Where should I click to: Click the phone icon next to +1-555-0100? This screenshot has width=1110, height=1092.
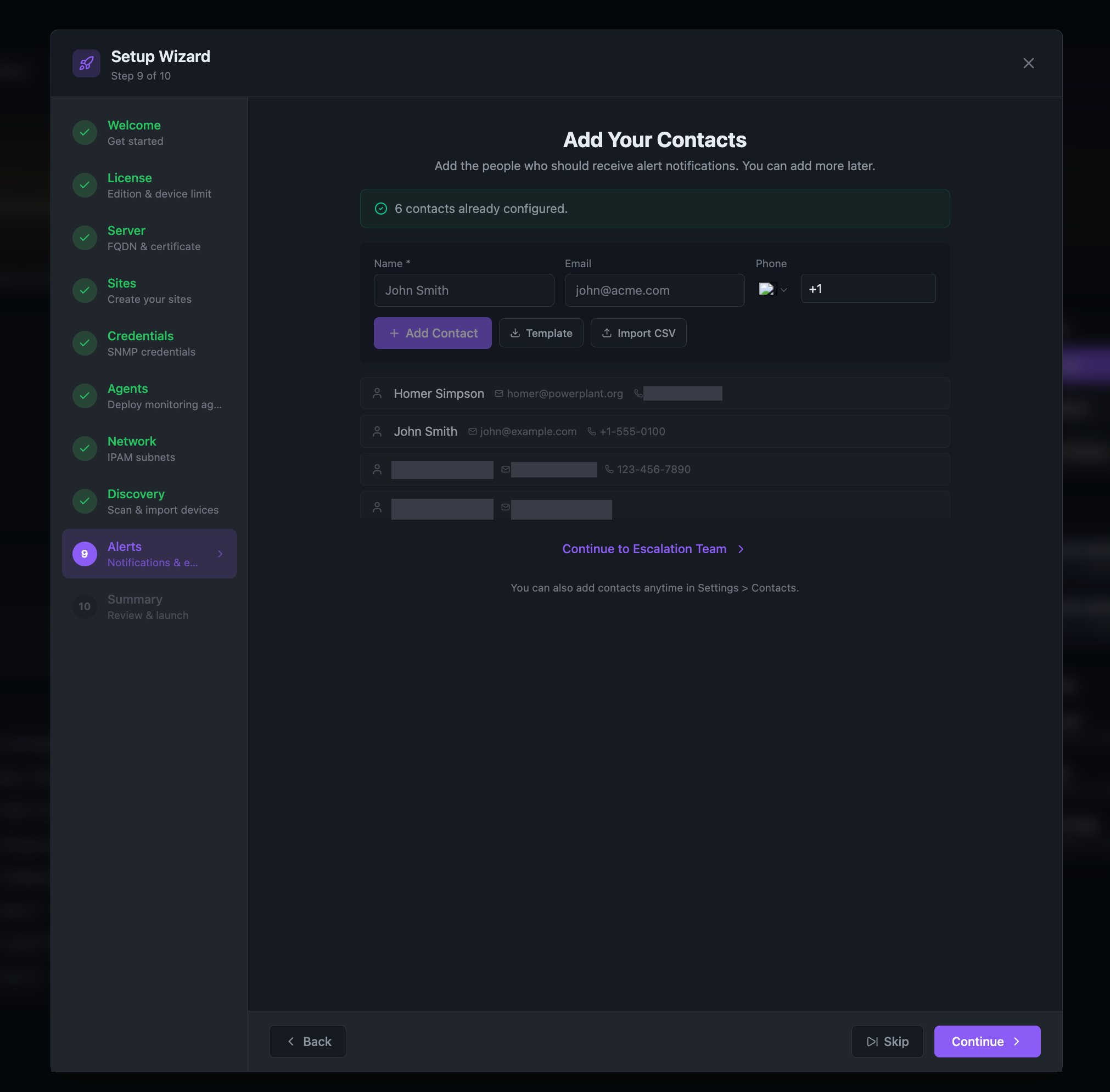[591, 431]
